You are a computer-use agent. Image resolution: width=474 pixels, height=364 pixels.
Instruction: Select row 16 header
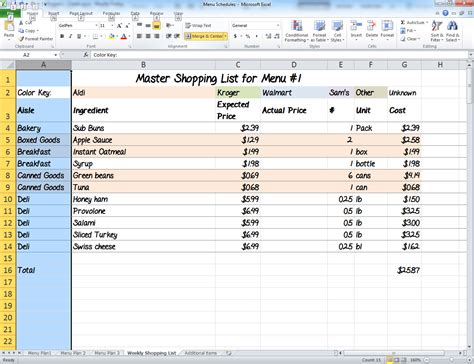pos(8,270)
